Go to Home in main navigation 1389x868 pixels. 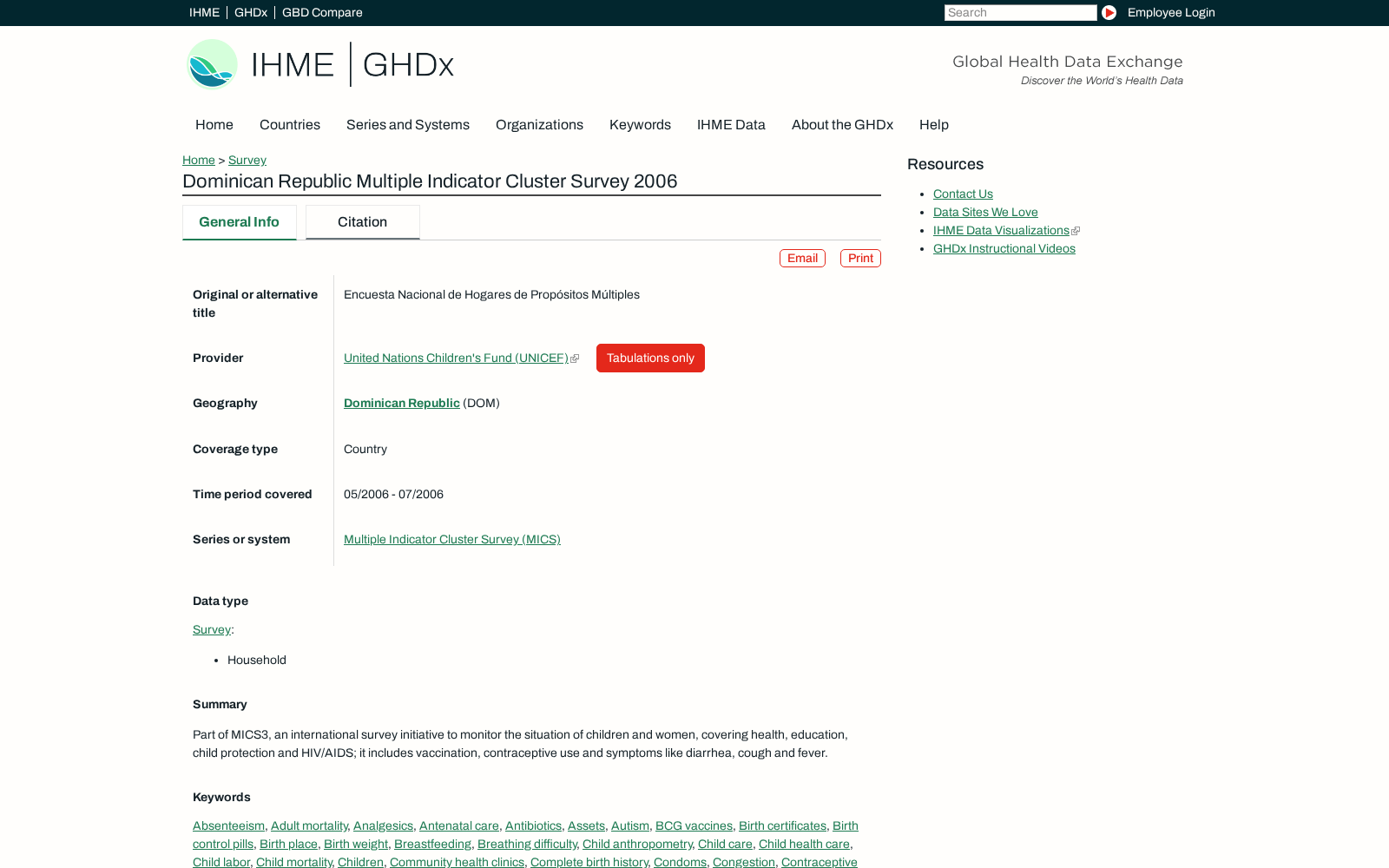point(214,124)
